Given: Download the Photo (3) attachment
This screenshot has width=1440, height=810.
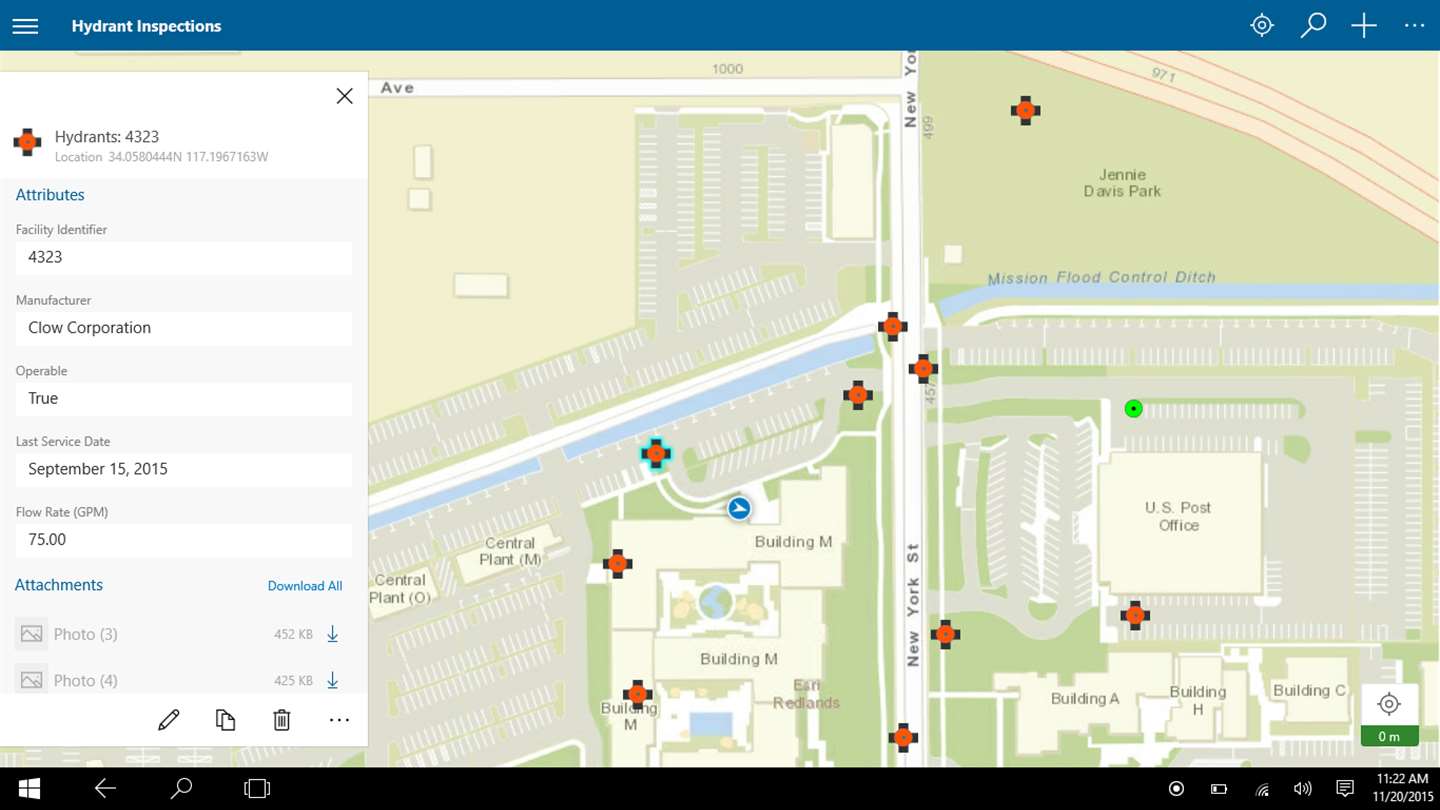Looking at the screenshot, I should (x=333, y=634).
